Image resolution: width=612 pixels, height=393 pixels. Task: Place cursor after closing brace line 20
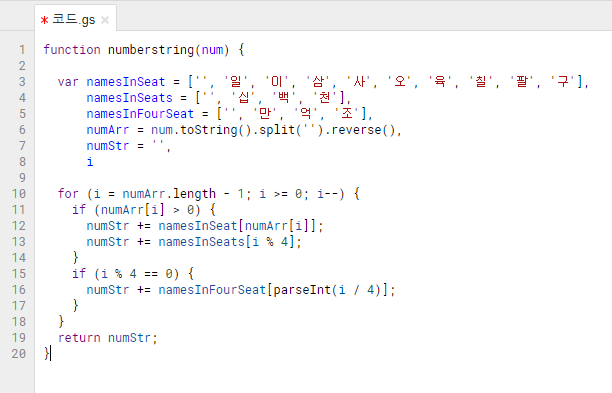point(51,354)
